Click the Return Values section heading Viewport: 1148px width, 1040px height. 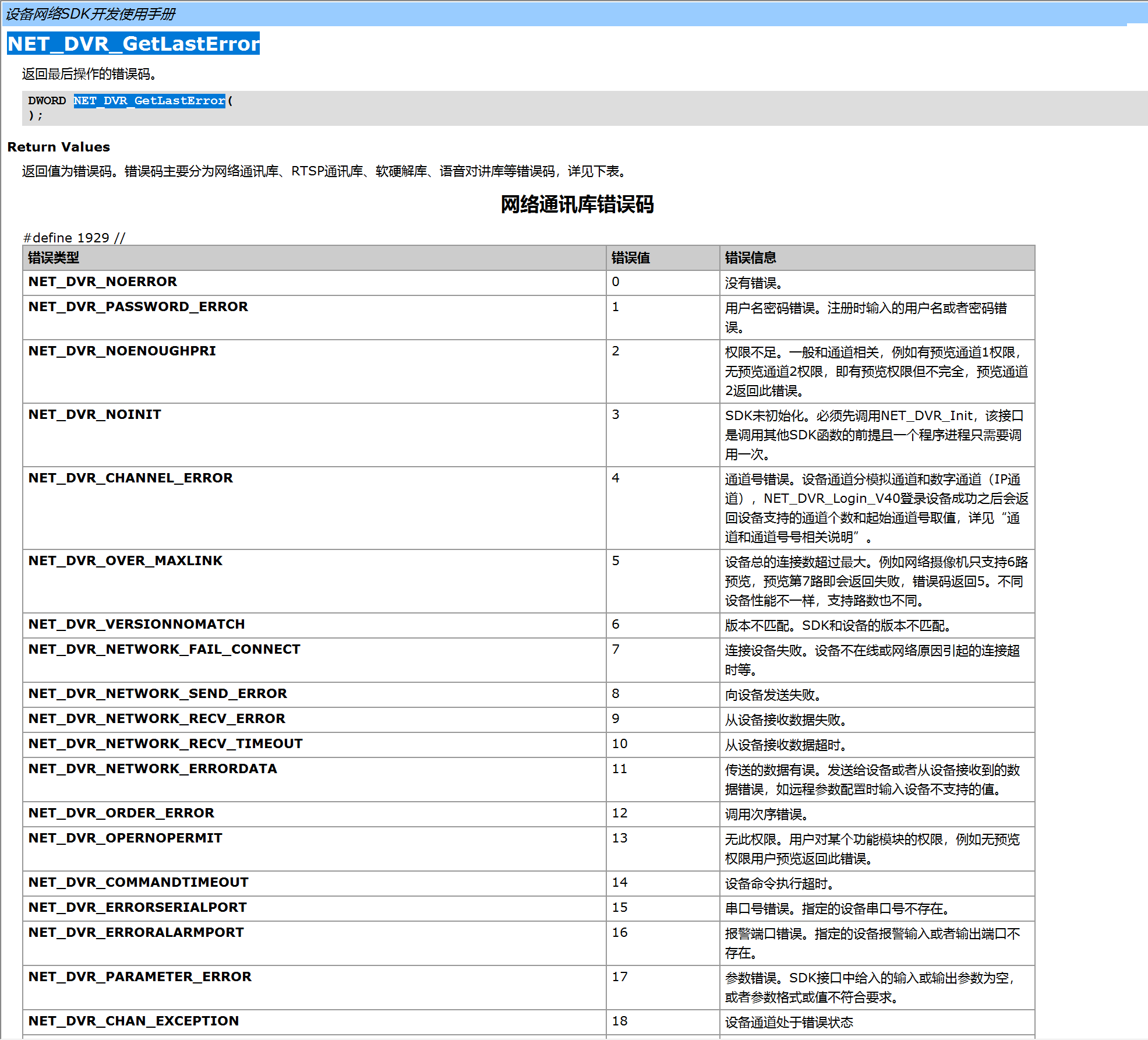(59, 147)
